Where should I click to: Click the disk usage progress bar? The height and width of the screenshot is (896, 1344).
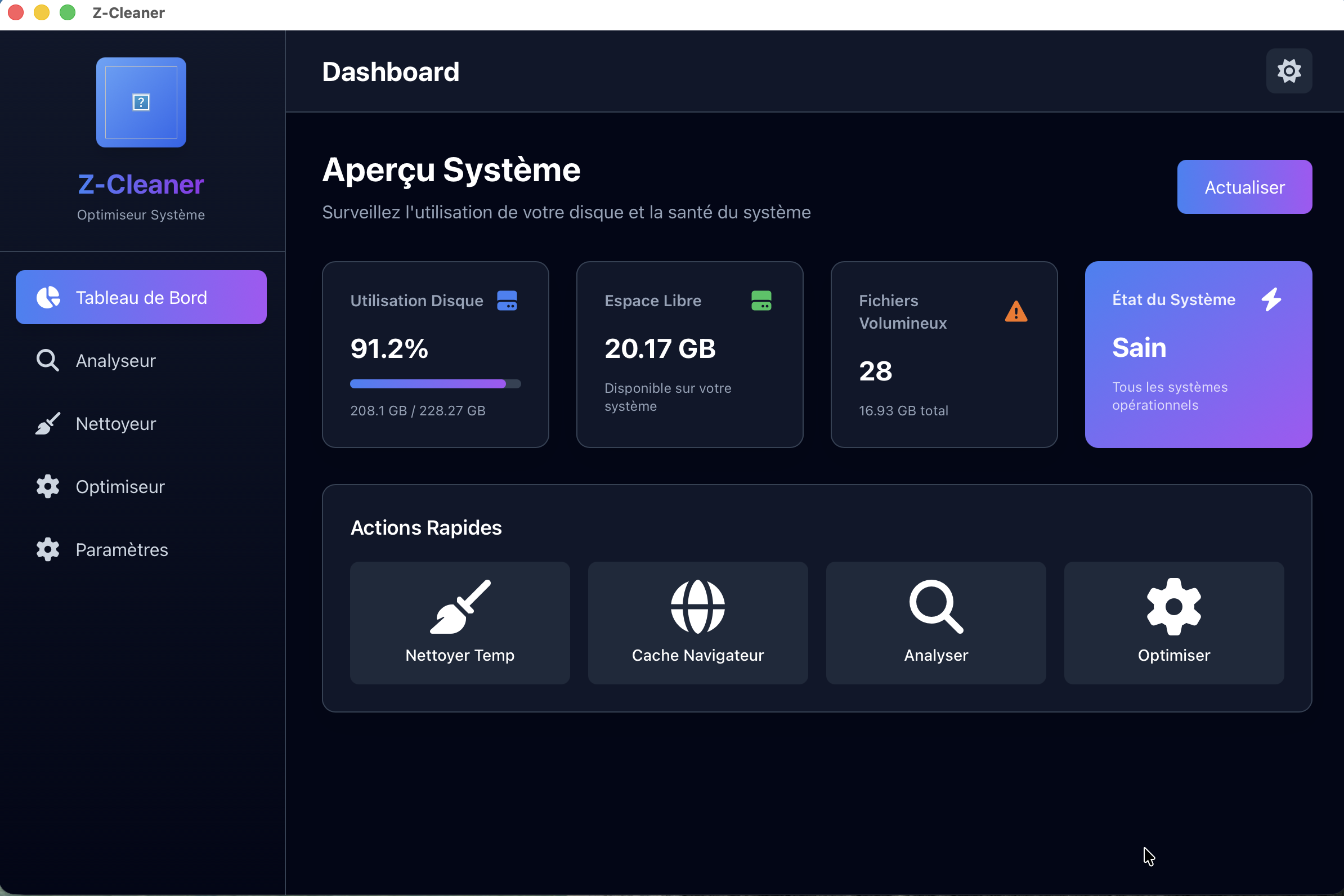pos(435,384)
